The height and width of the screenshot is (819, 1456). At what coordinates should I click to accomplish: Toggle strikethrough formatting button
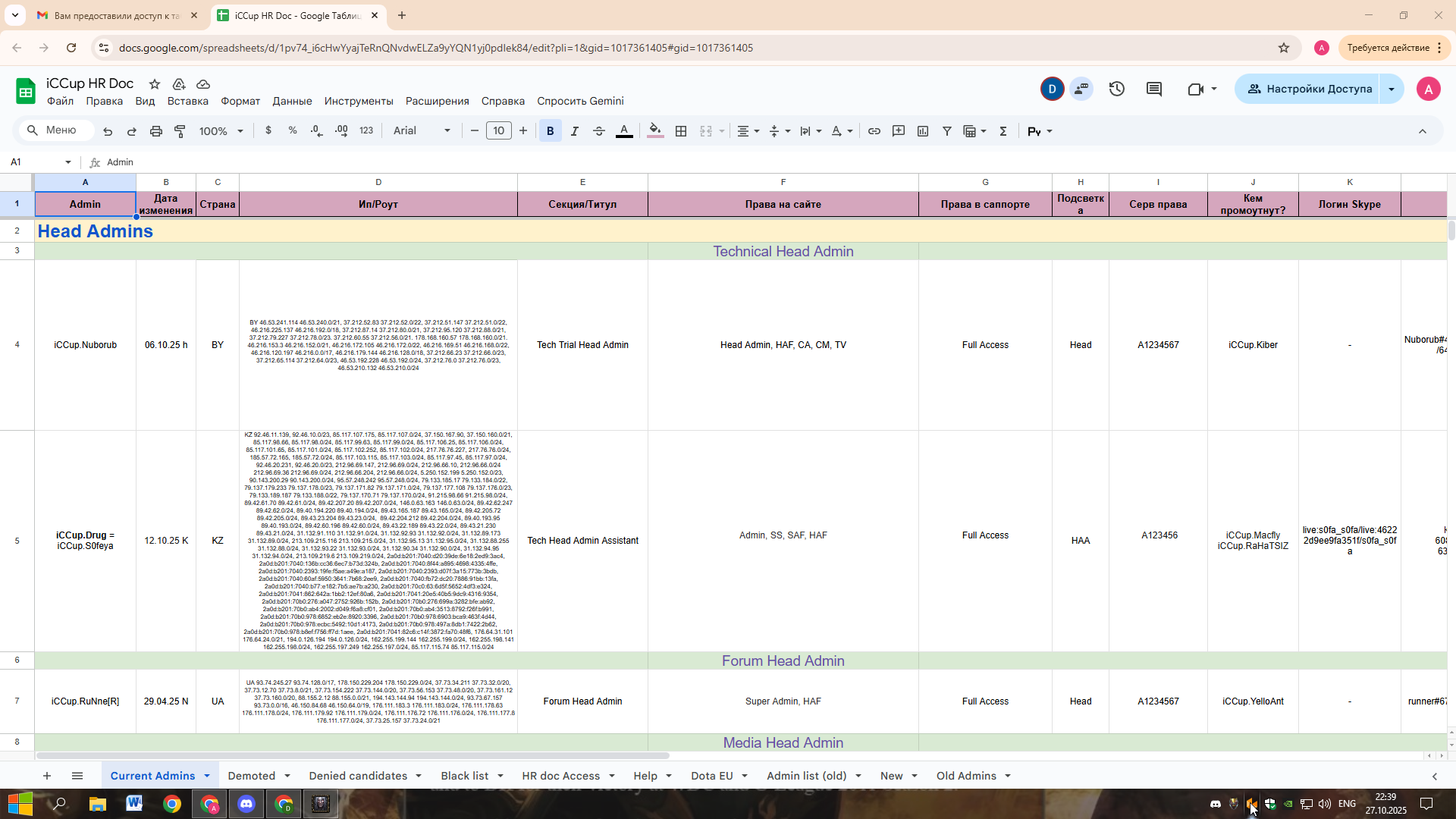pyautogui.click(x=599, y=131)
